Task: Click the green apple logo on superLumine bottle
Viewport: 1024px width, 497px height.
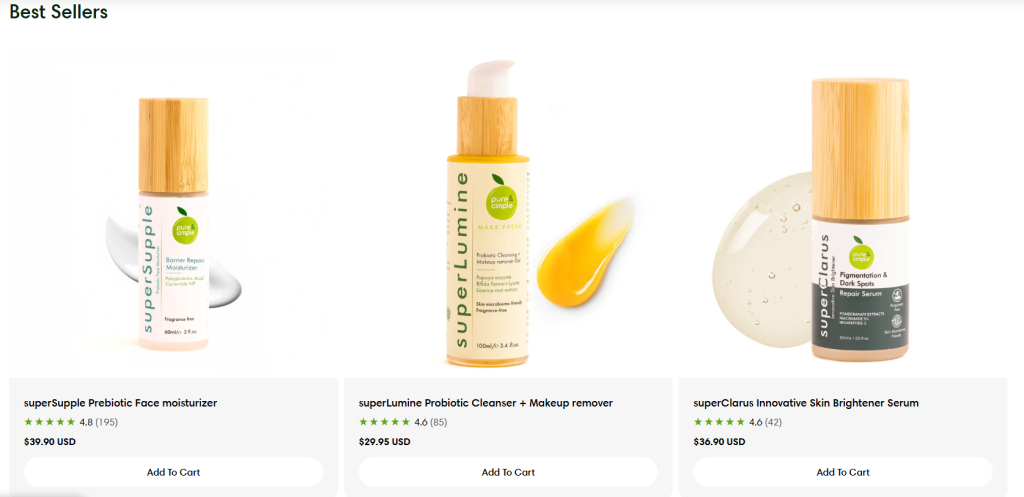Action: [x=500, y=196]
